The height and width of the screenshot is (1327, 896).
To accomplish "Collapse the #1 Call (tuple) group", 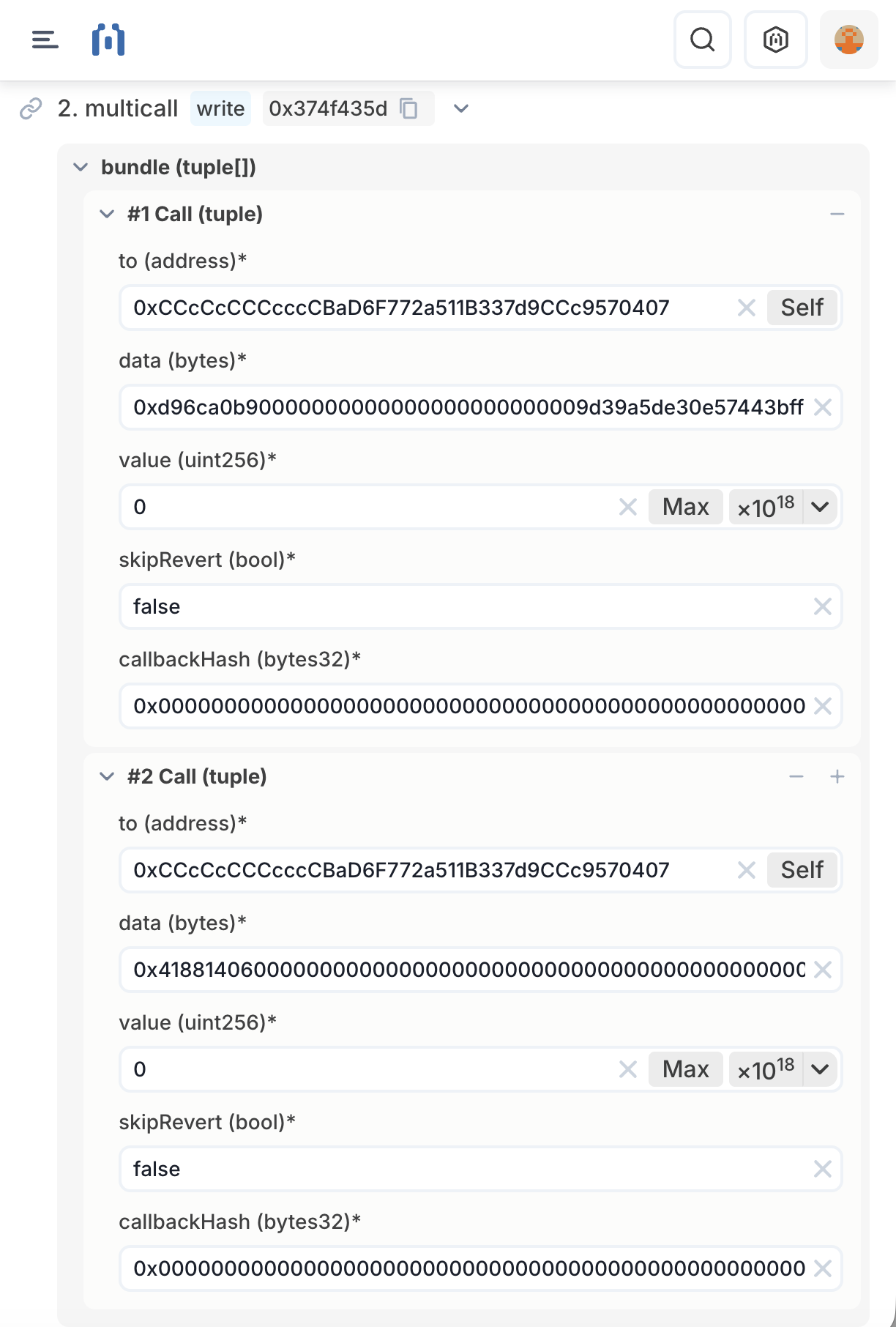I will click(107, 214).
